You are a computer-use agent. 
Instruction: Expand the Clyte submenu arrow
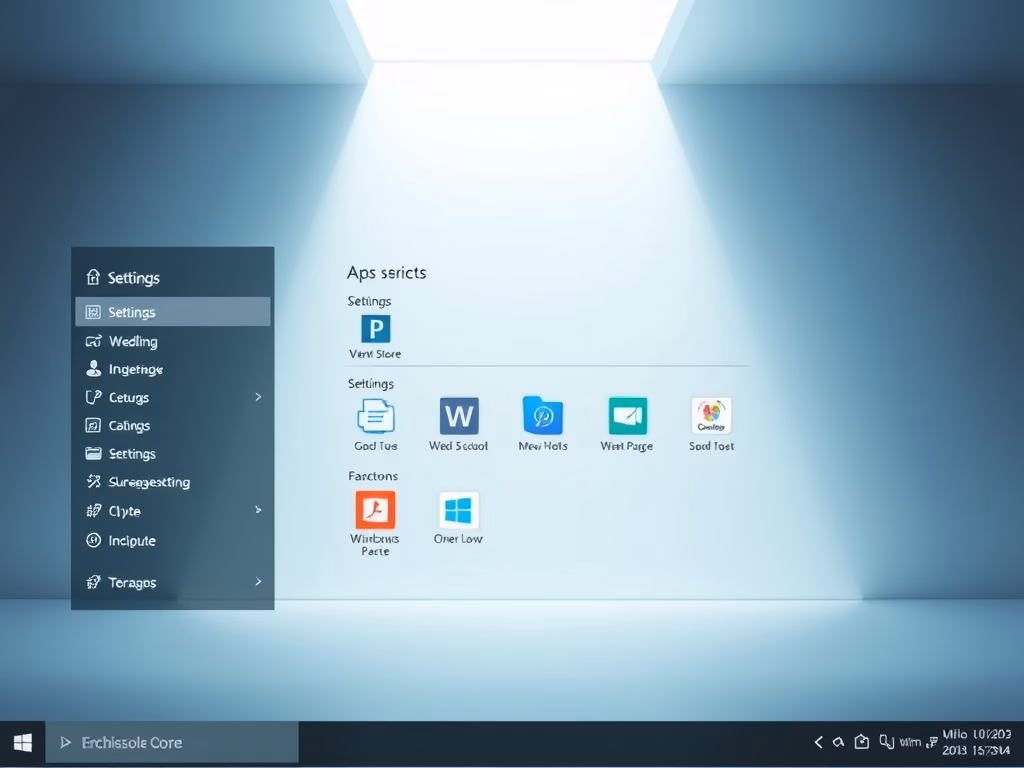pyautogui.click(x=258, y=510)
